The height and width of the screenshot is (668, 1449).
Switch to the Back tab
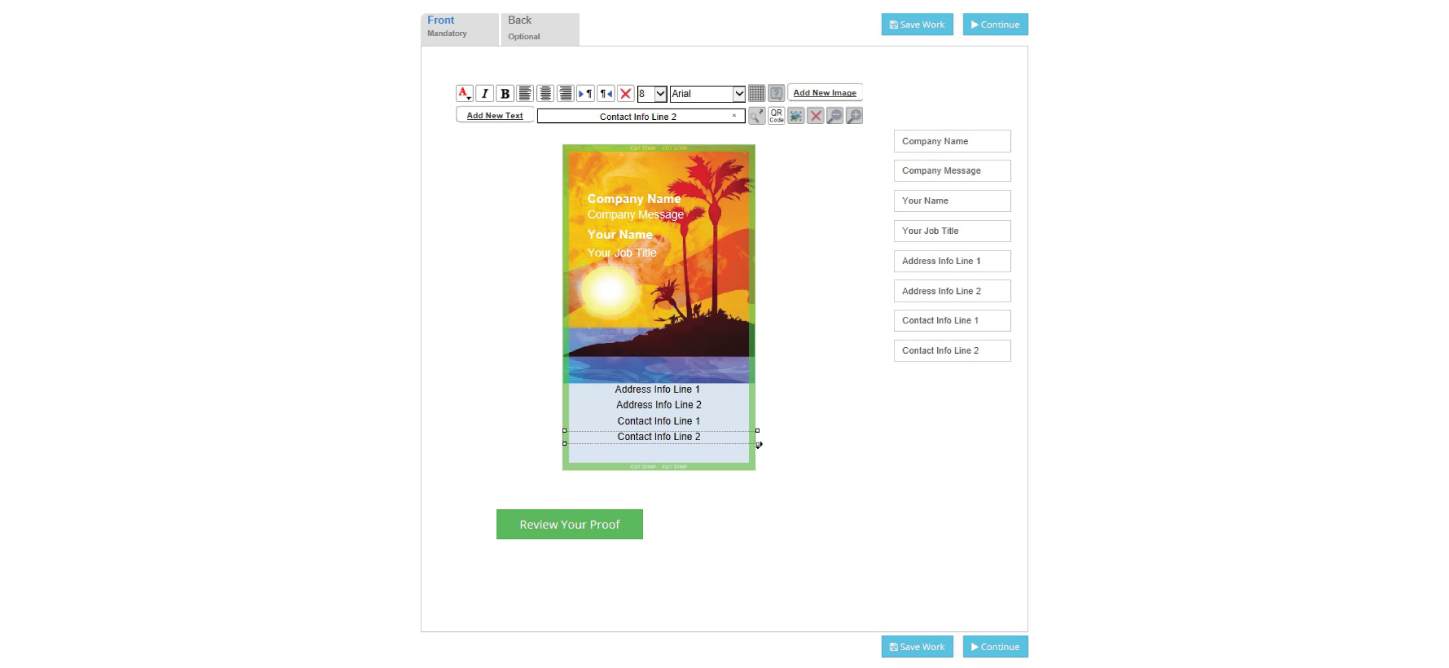coord(539,28)
